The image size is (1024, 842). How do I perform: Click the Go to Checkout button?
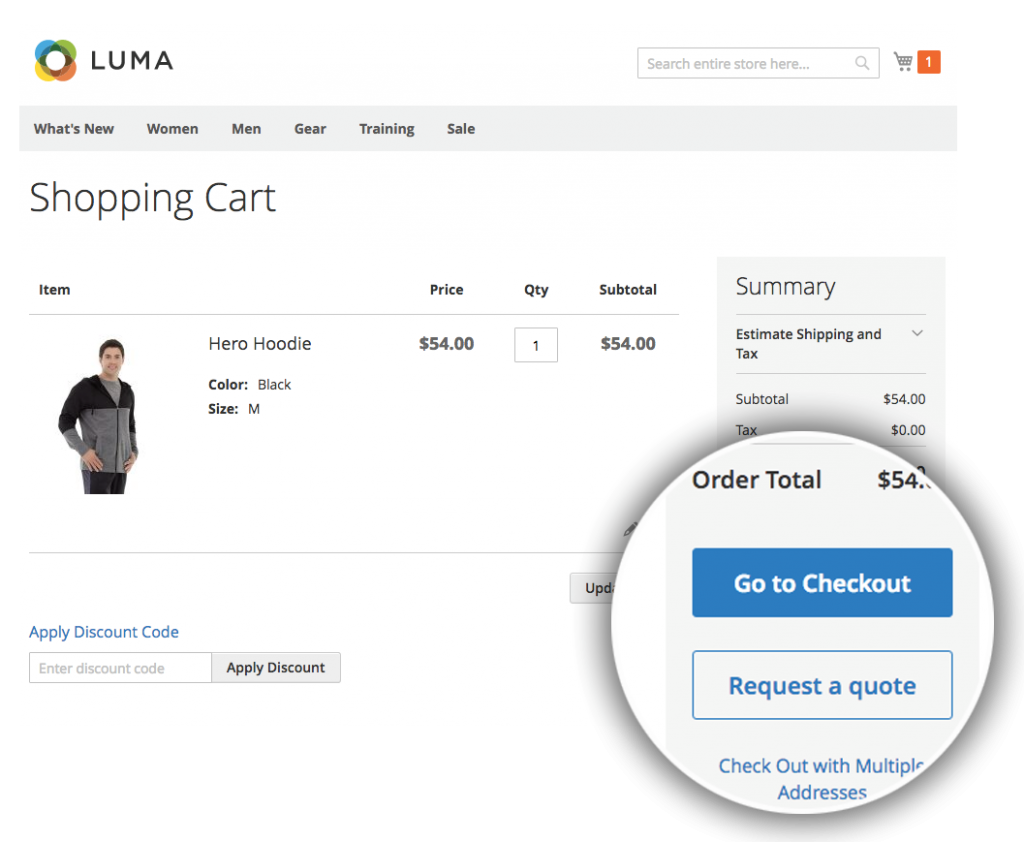click(822, 583)
